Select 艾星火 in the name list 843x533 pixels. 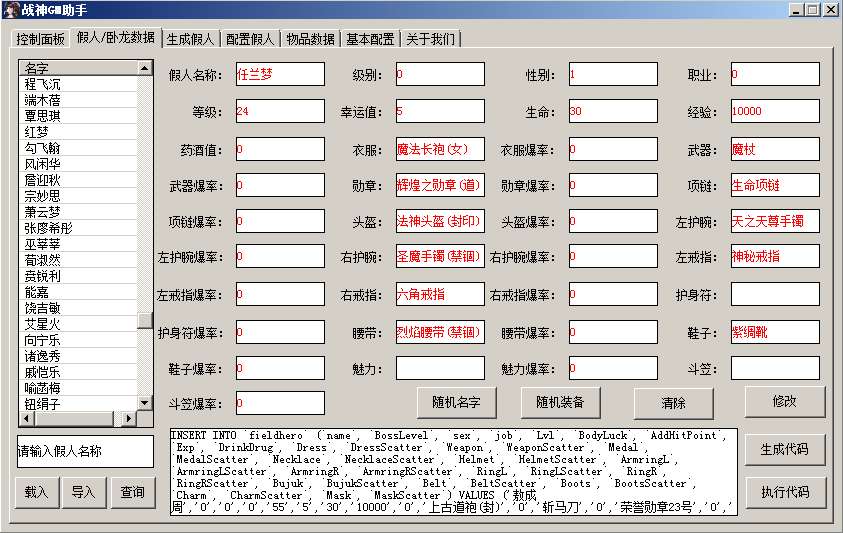[x=78, y=324]
